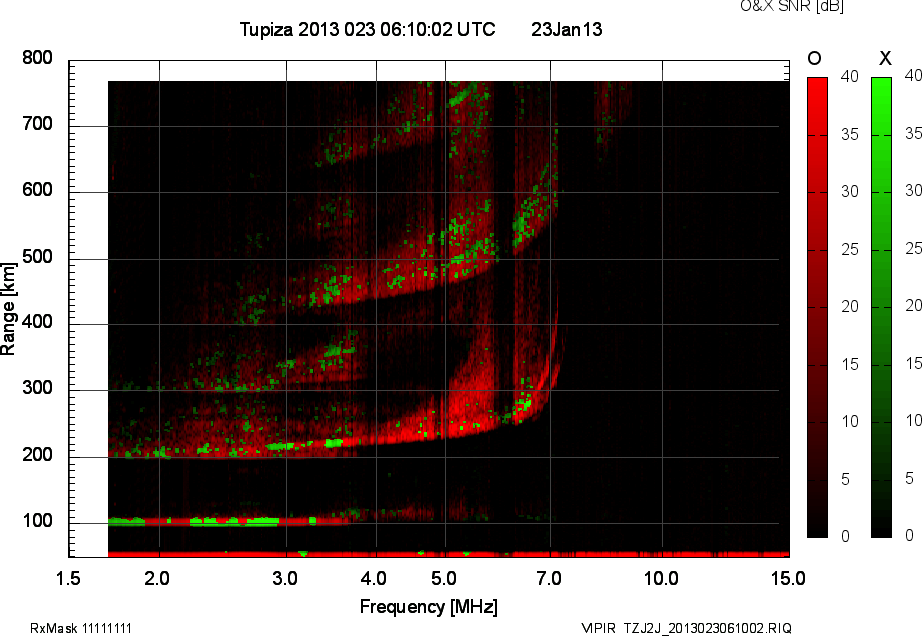Click the 600 range axis tick label
Screen dimensions: 922x636
(x=37, y=190)
